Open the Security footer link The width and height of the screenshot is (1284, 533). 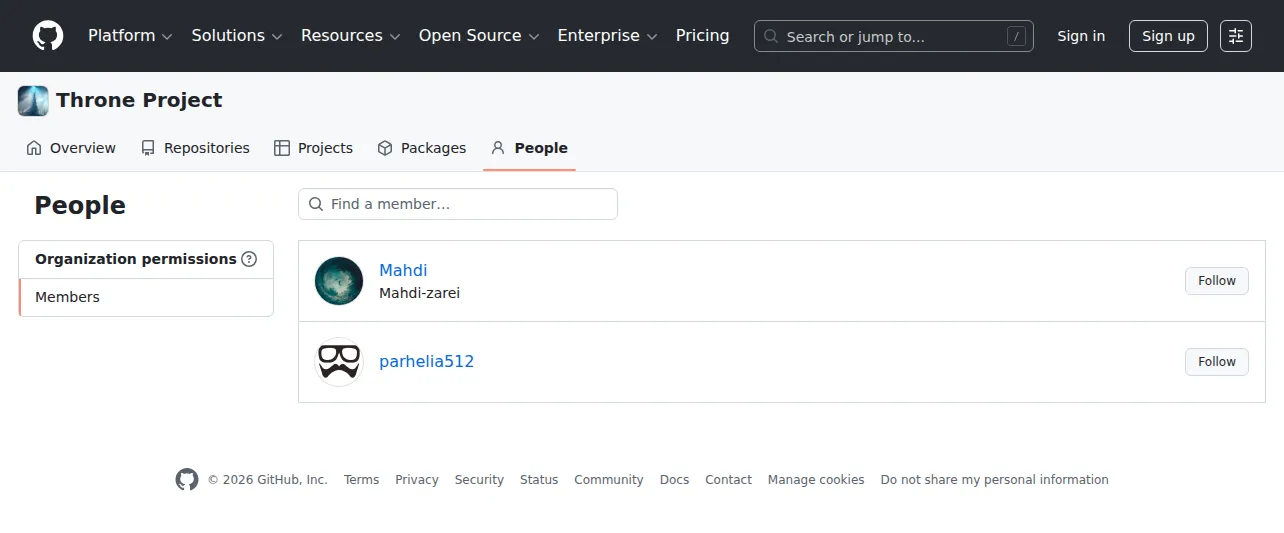(x=479, y=480)
